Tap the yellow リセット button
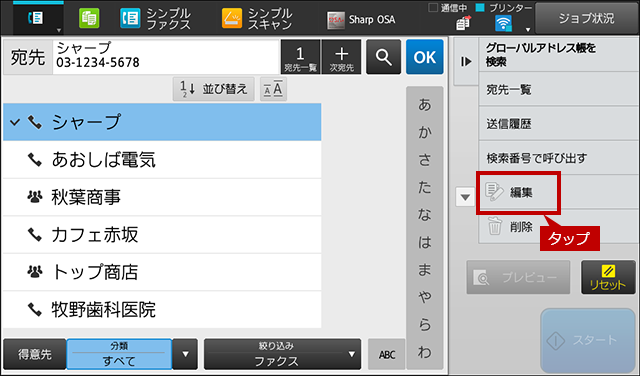640x376 pixels. tap(608, 277)
